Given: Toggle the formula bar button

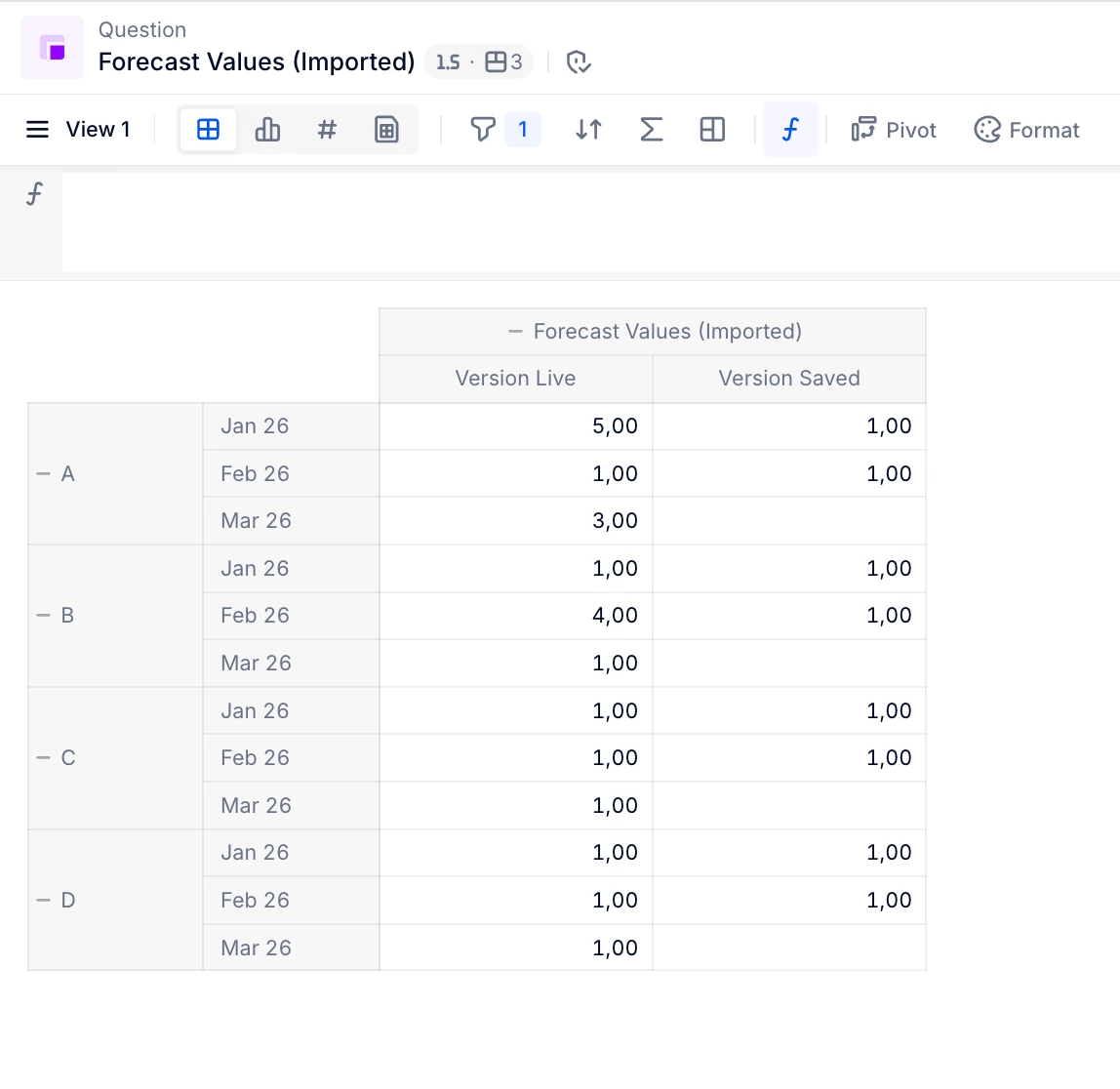Looking at the screenshot, I should coord(790,130).
